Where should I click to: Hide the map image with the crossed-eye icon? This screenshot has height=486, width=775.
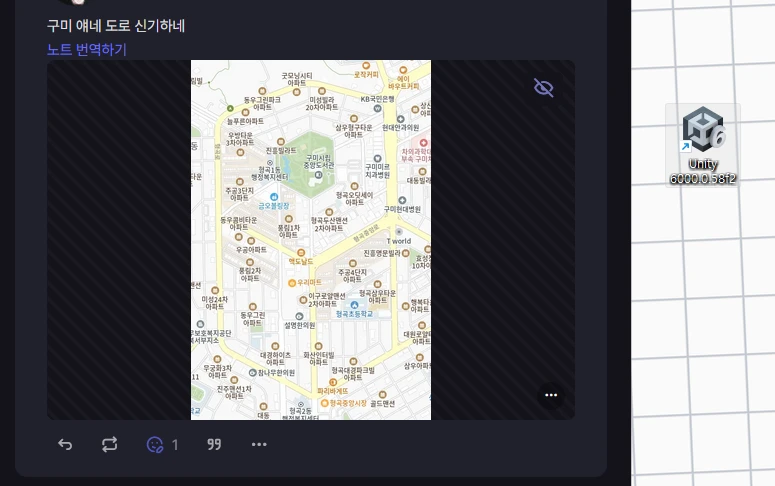544,88
